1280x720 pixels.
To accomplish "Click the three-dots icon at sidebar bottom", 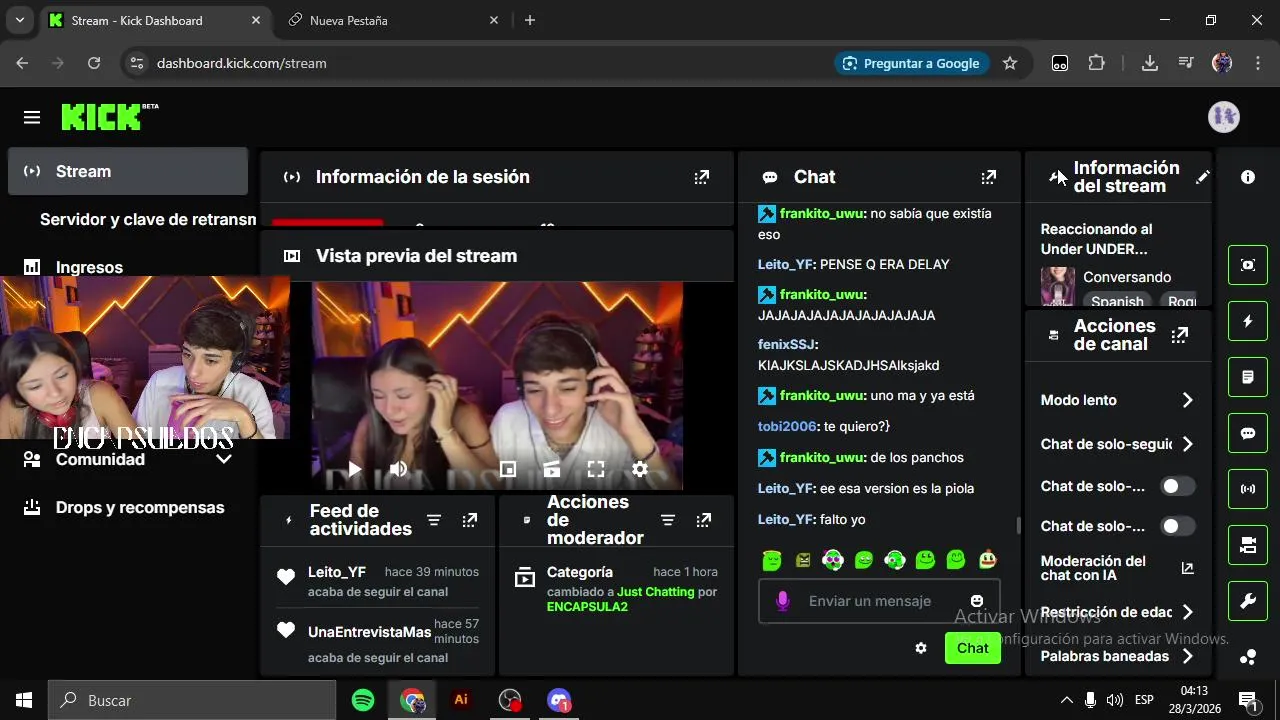I will click(1248, 657).
